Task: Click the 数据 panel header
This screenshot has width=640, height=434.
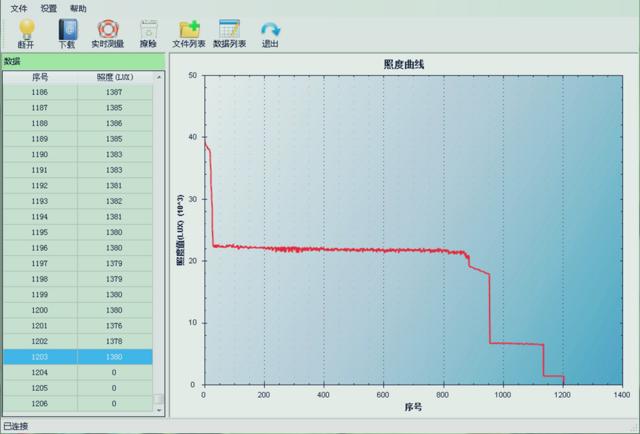Action: click(x=83, y=62)
